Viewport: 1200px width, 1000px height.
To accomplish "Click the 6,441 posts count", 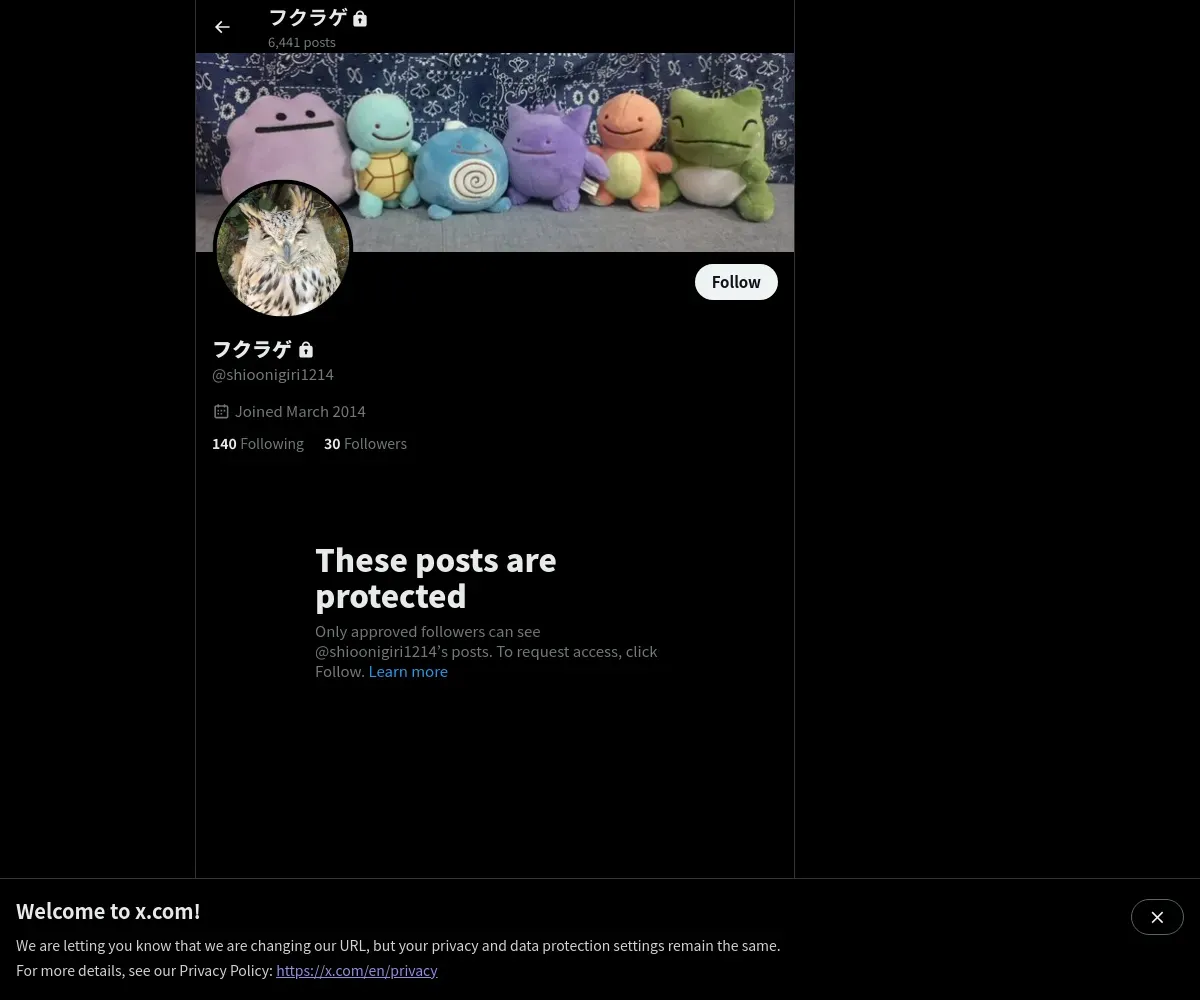I will 302,42.
